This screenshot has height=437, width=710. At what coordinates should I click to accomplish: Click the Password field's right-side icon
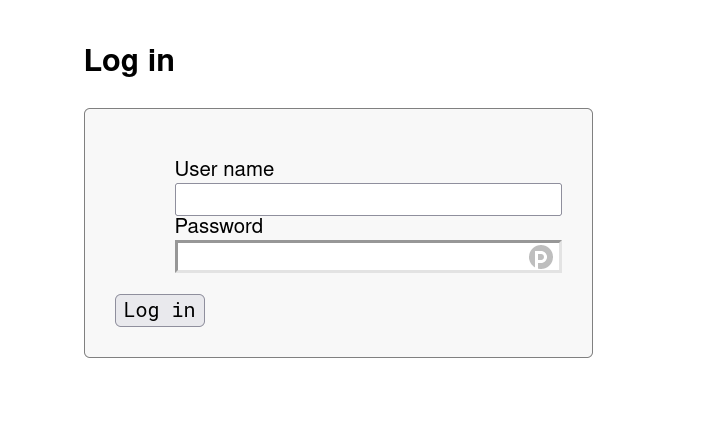coord(541,257)
